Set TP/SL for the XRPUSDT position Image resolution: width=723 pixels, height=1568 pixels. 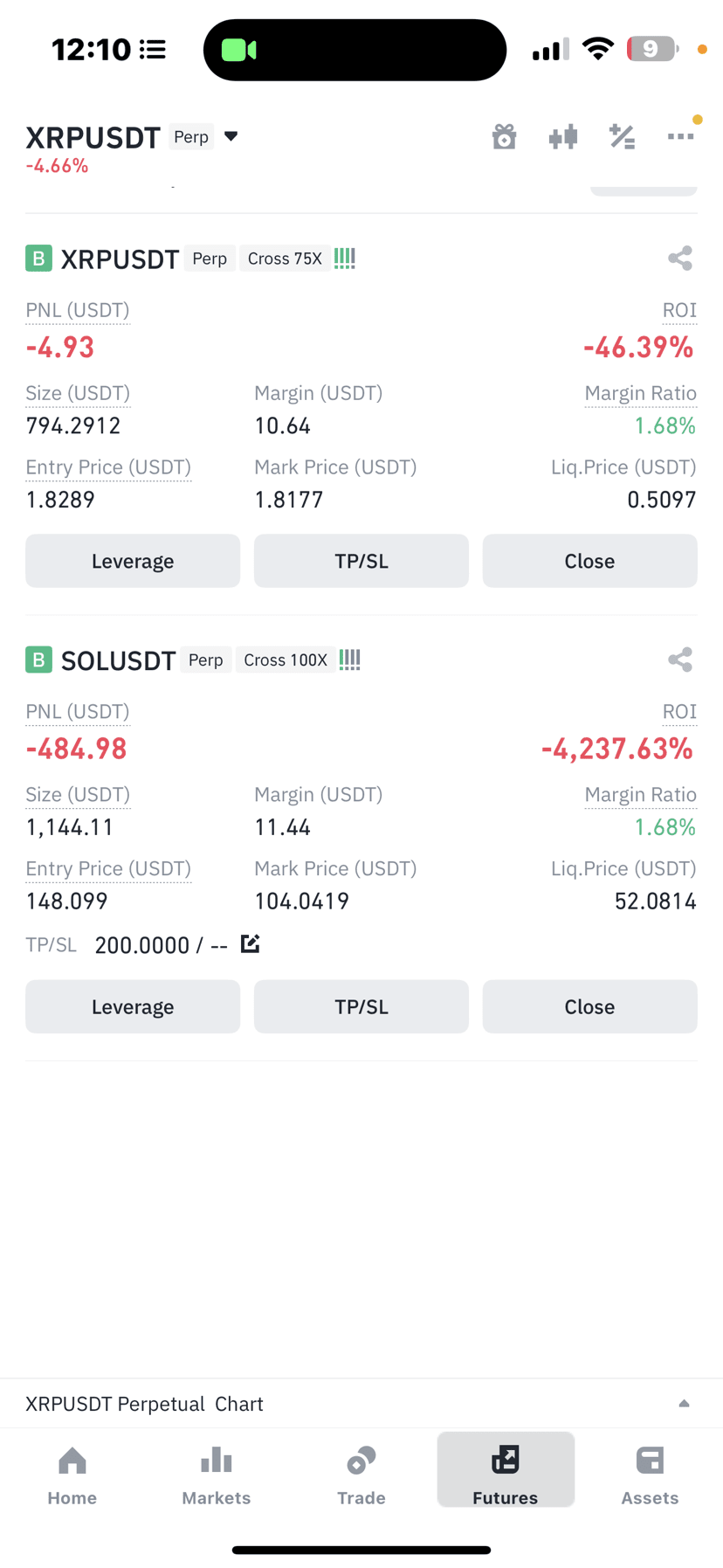pos(361,561)
